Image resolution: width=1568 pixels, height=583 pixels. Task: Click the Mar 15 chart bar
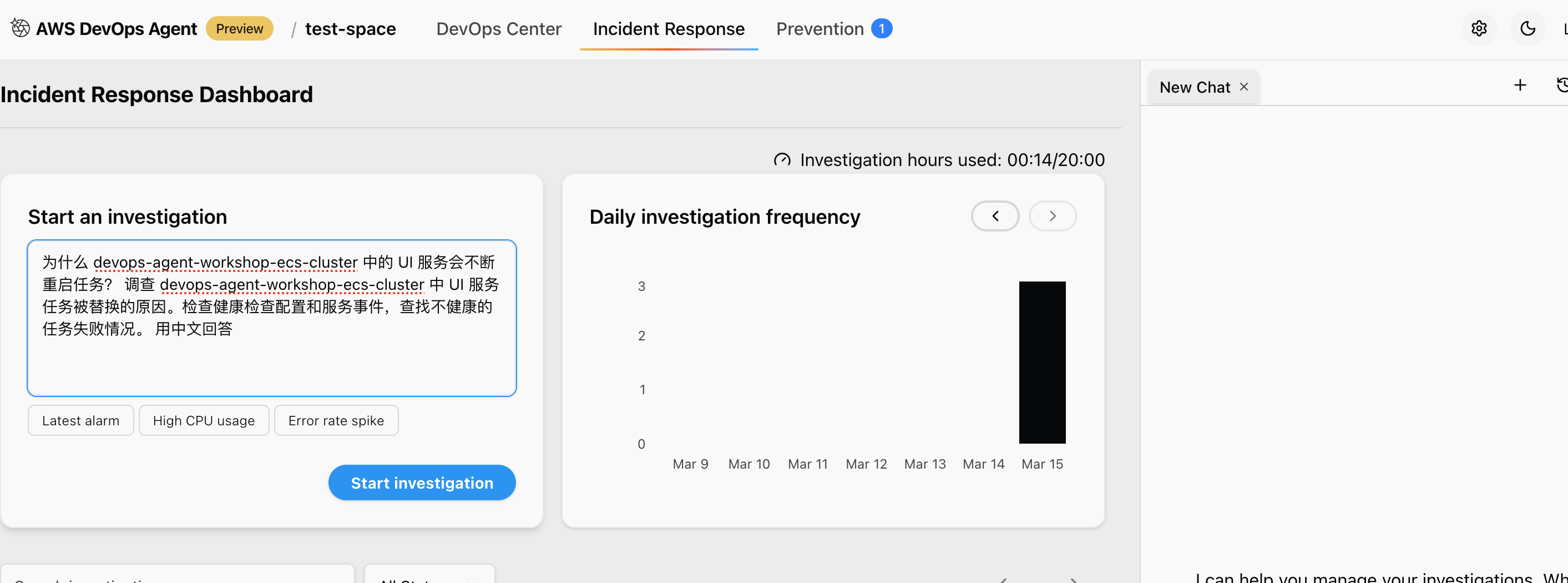point(1042,363)
